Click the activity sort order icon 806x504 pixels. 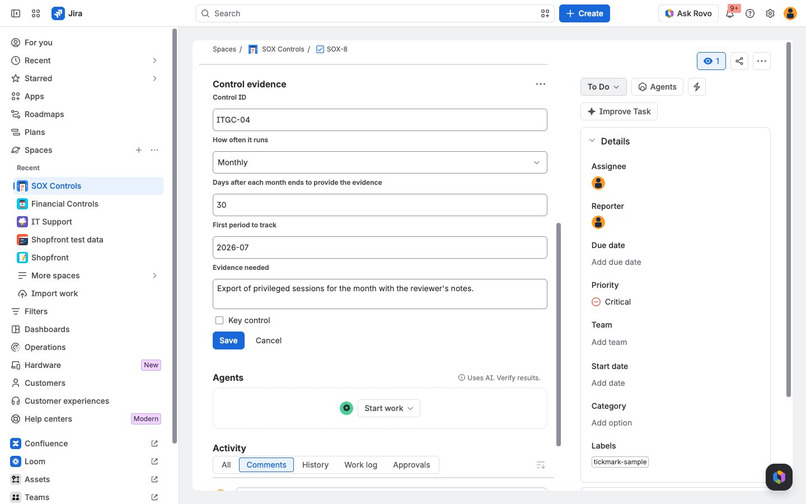[540, 465]
